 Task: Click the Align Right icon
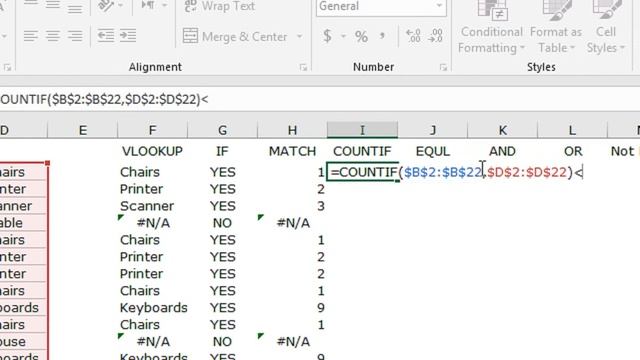tap(75, 36)
